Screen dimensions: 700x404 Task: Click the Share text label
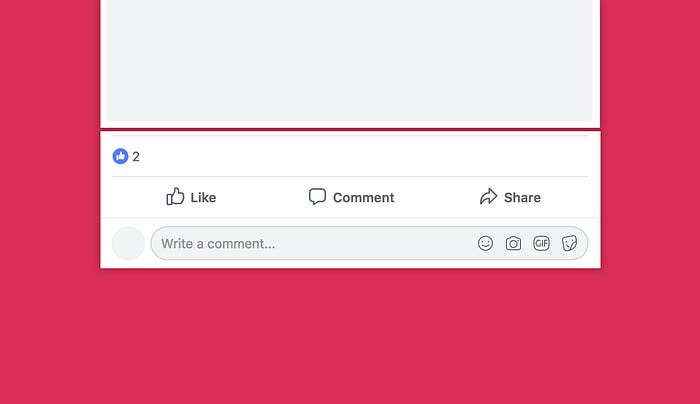click(522, 197)
